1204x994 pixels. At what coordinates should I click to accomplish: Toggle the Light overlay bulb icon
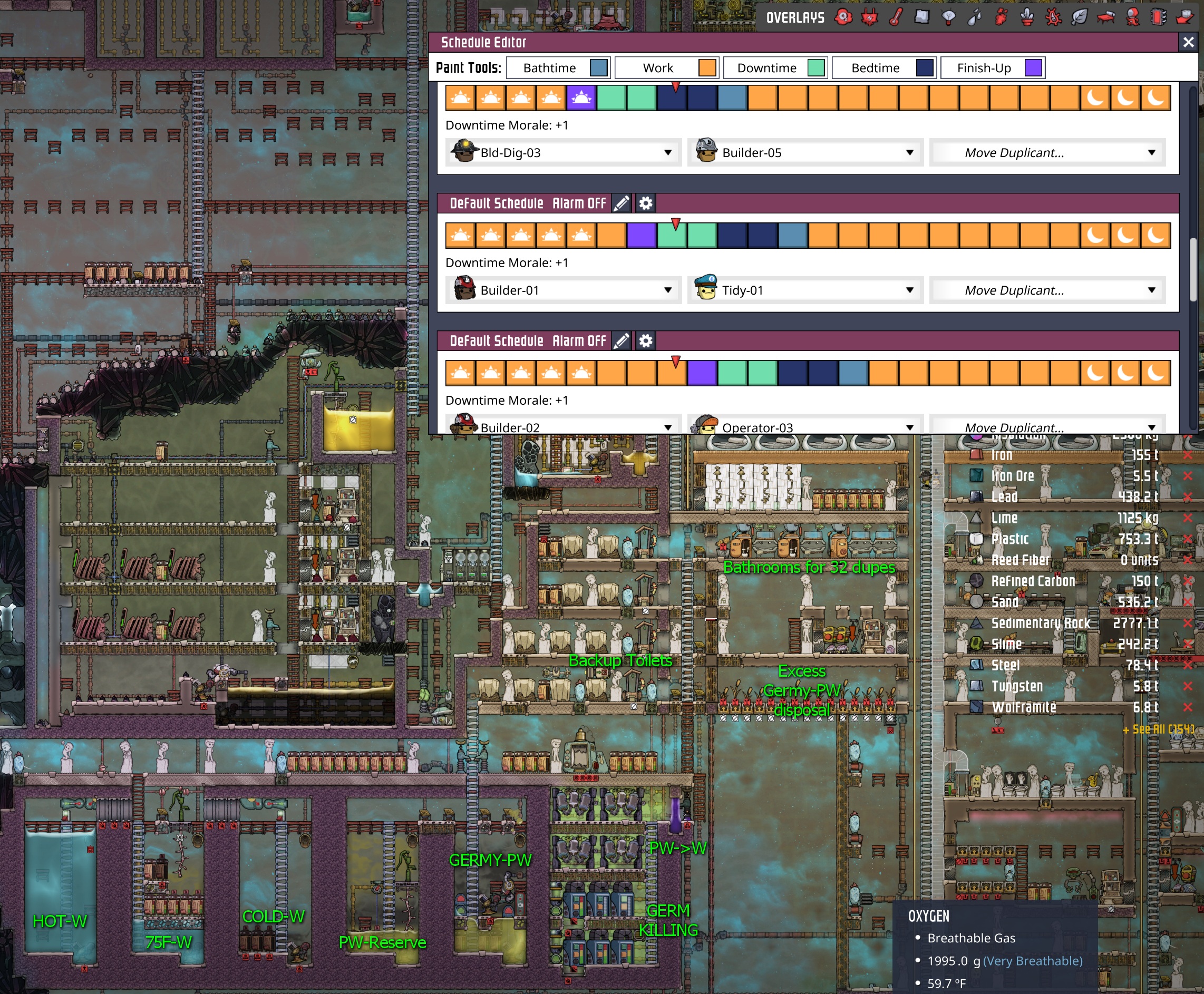(x=948, y=17)
